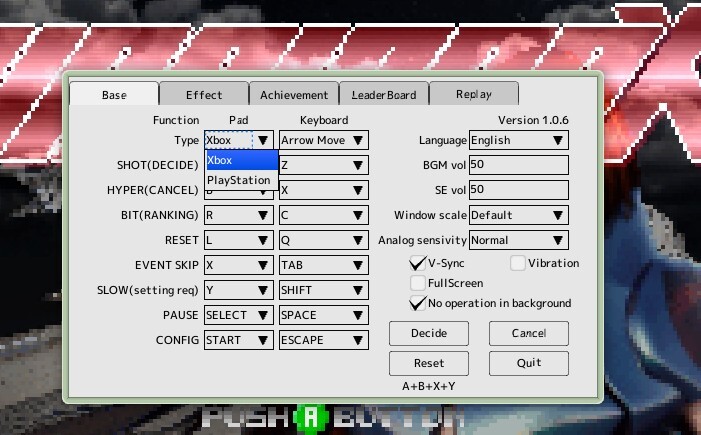Click the Reset button
The height and width of the screenshot is (435, 701).
point(429,363)
